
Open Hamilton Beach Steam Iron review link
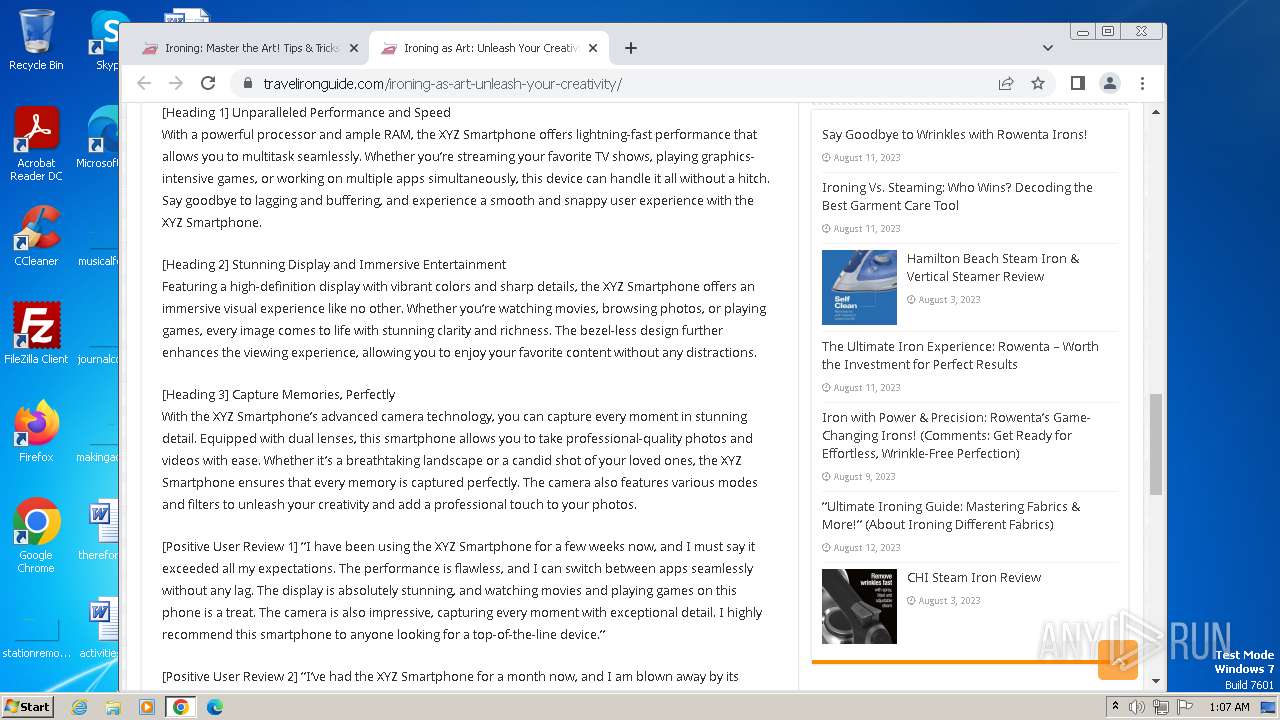coord(993,267)
